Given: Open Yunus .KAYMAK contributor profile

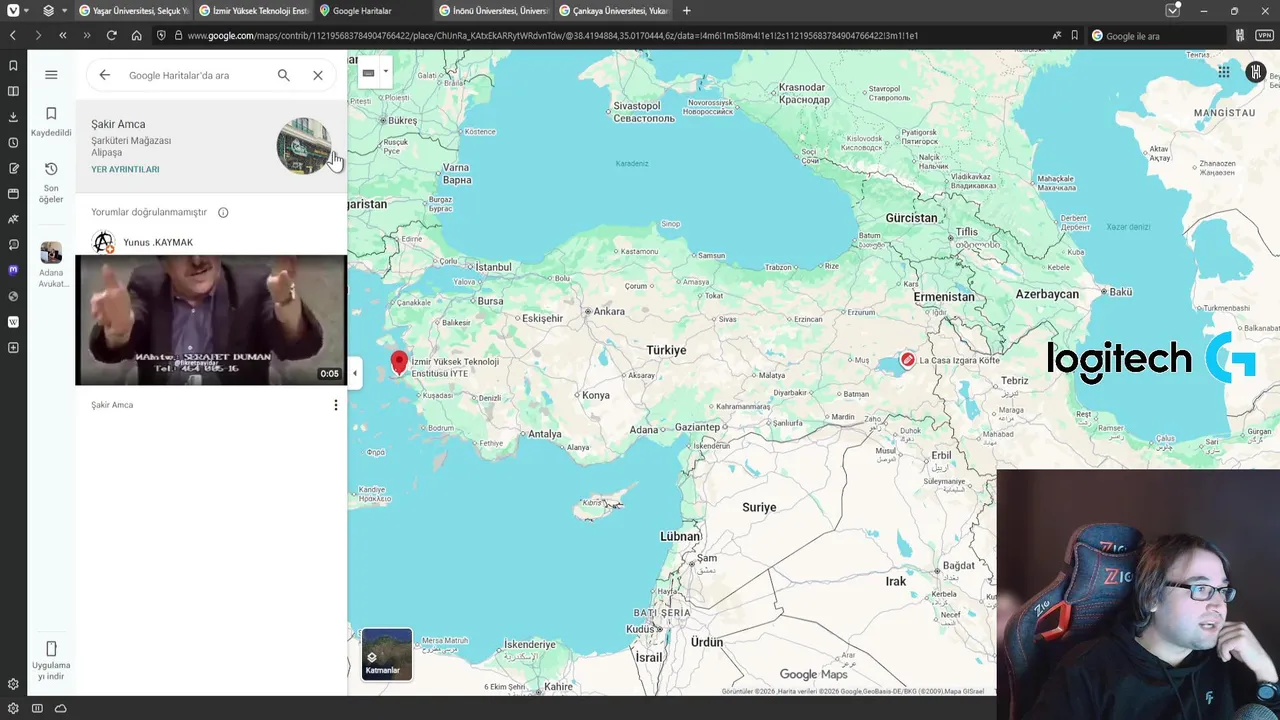Looking at the screenshot, I should coord(158,242).
